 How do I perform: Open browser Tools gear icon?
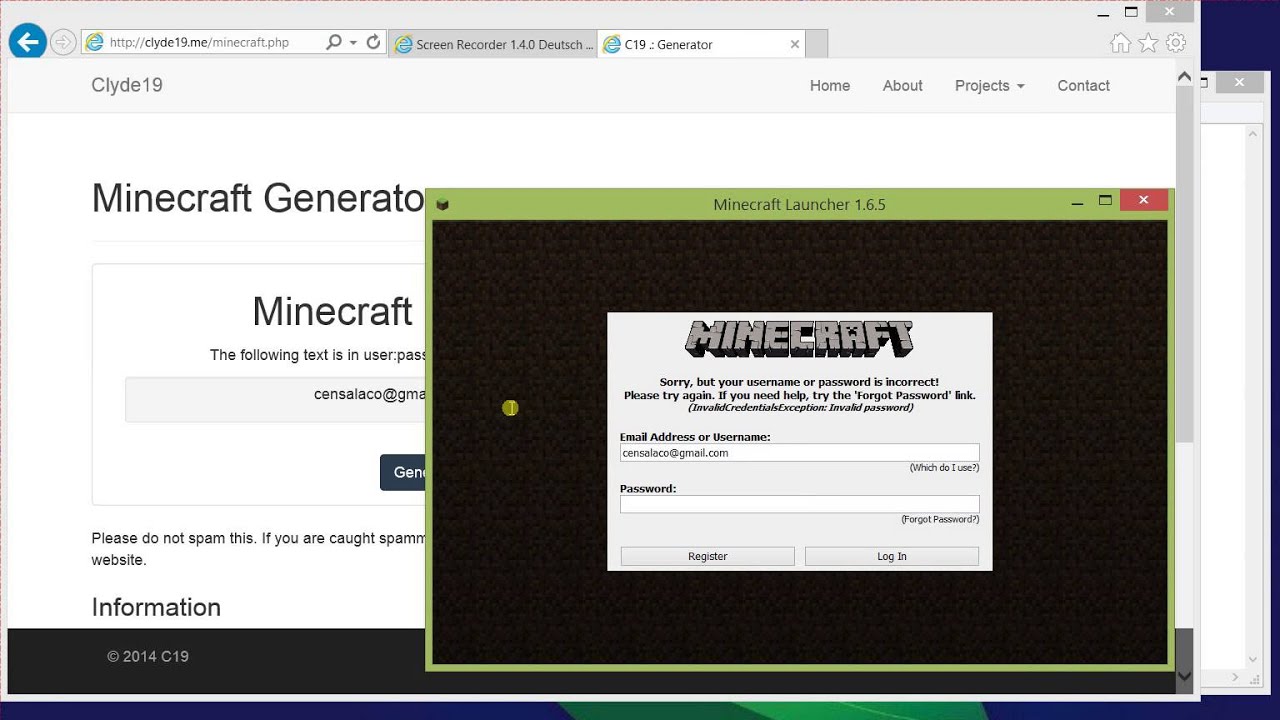[x=1176, y=43]
